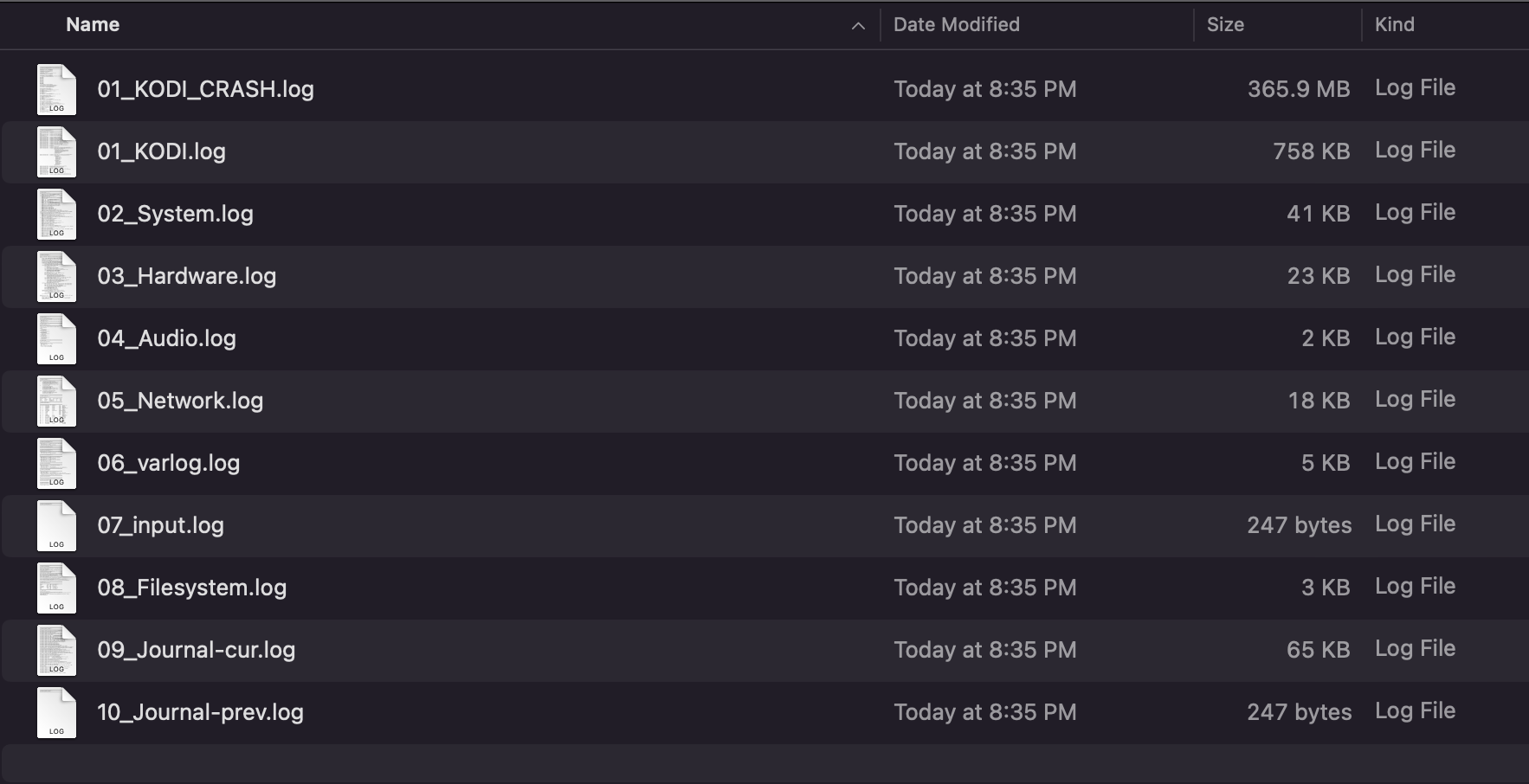Click the 08_Filesystem.log file icon
Viewport: 1529px width, 784px height.
(x=56, y=588)
